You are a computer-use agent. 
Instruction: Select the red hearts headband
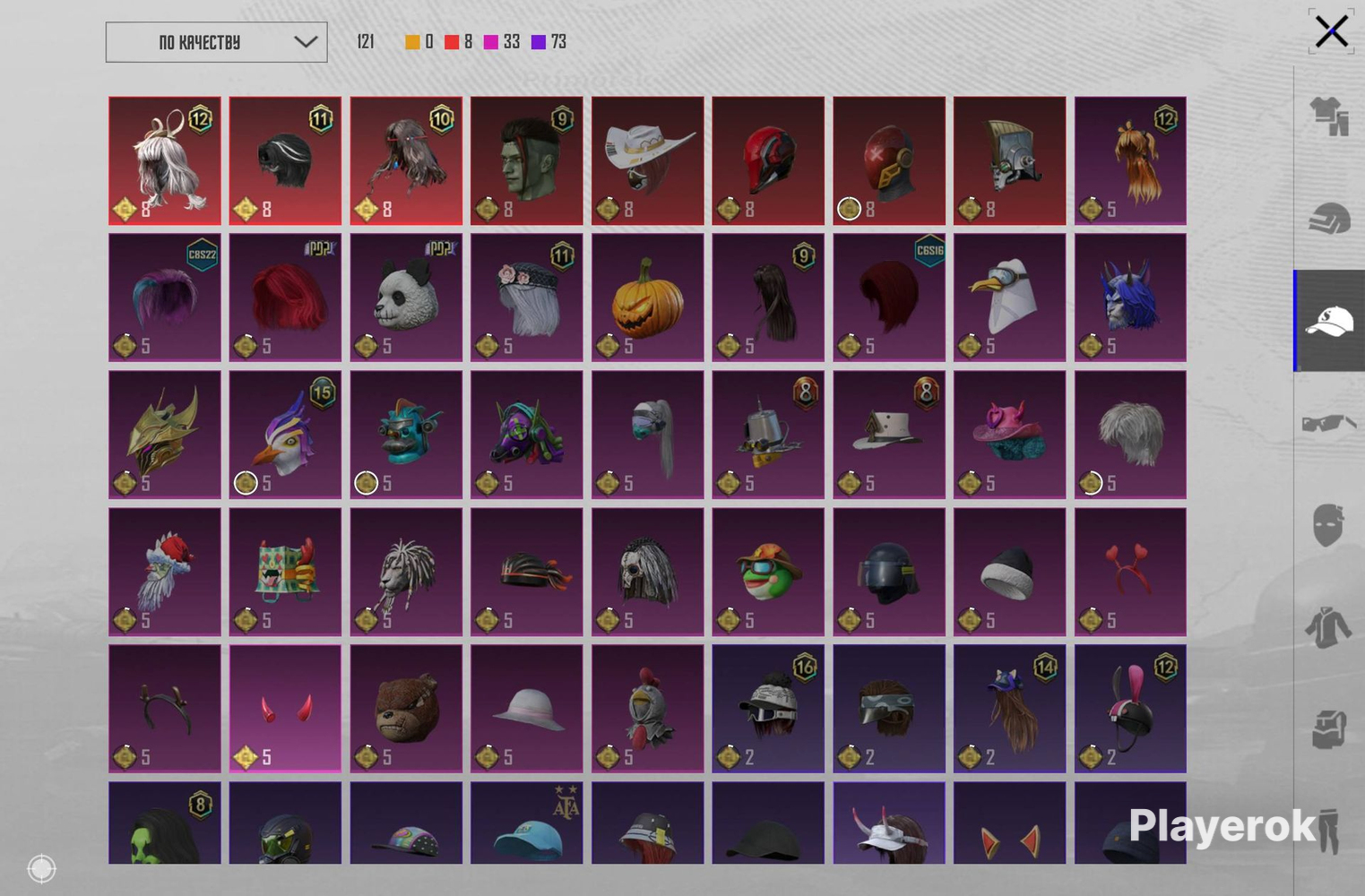click(1130, 572)
